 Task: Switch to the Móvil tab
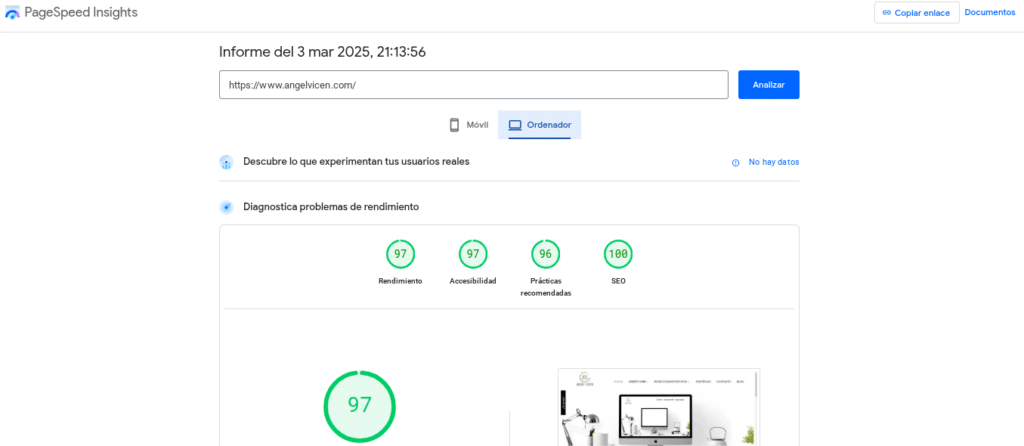(x=469, y=125)
